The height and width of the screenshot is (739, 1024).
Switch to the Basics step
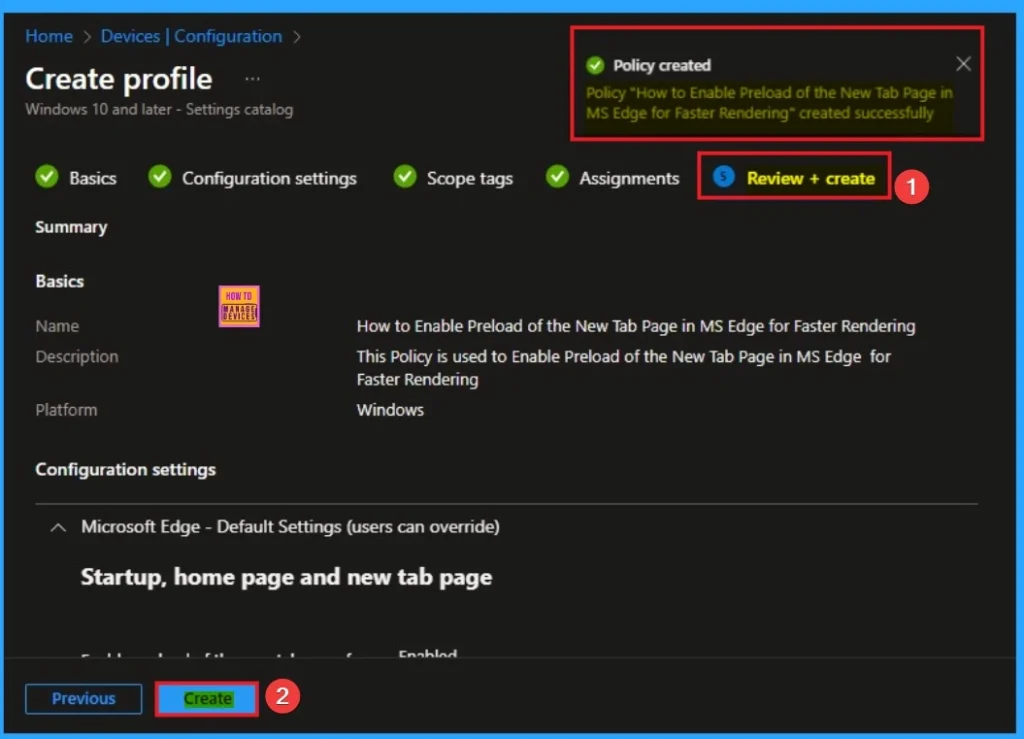point(93,178)
